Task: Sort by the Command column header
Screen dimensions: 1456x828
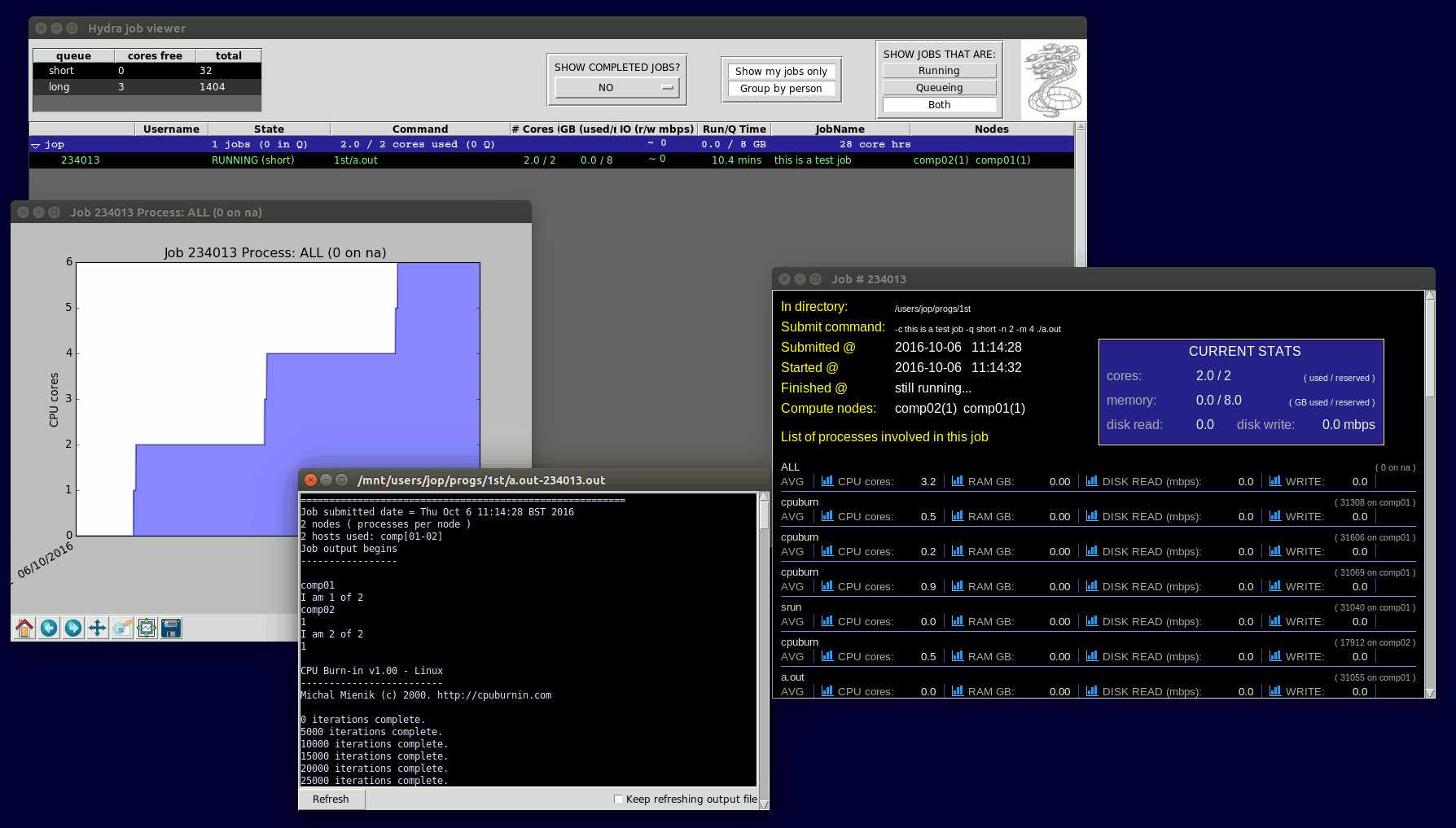Action: (x=420, y=129)
